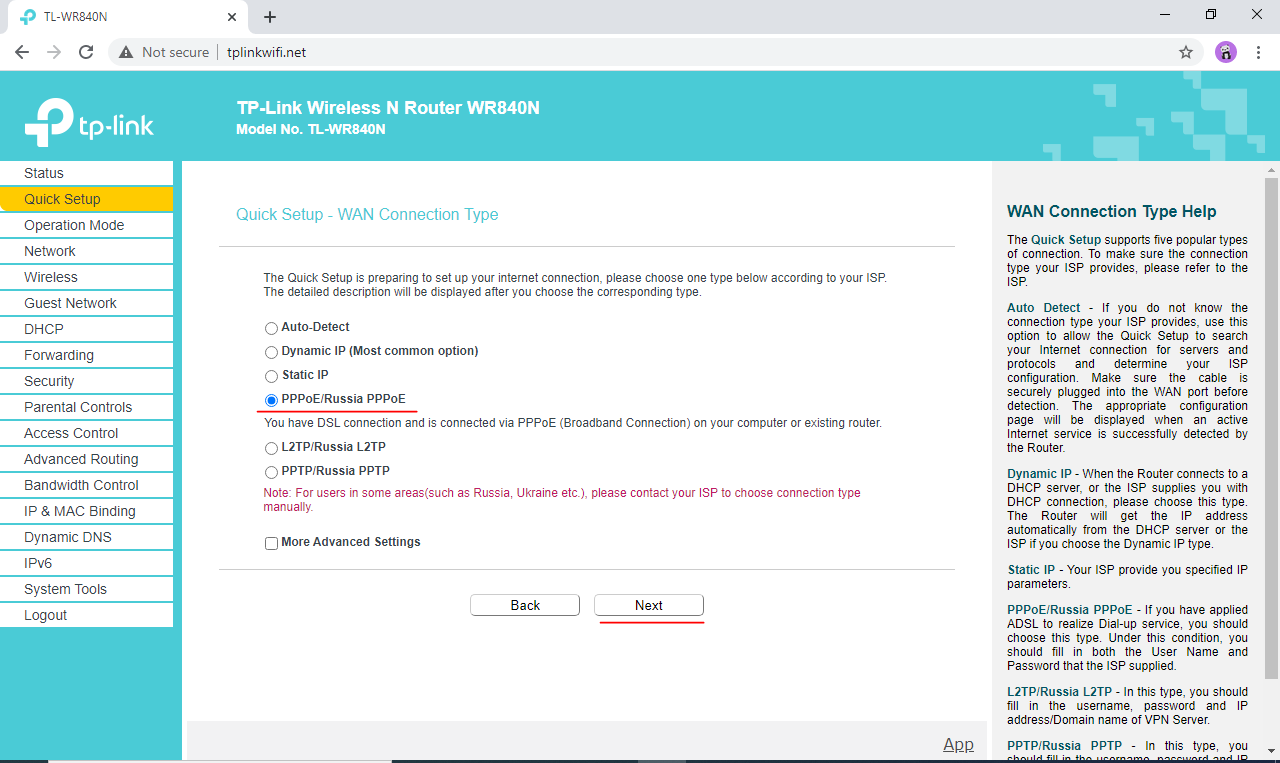Open a new tab with plus icon

tap(270, 17)
